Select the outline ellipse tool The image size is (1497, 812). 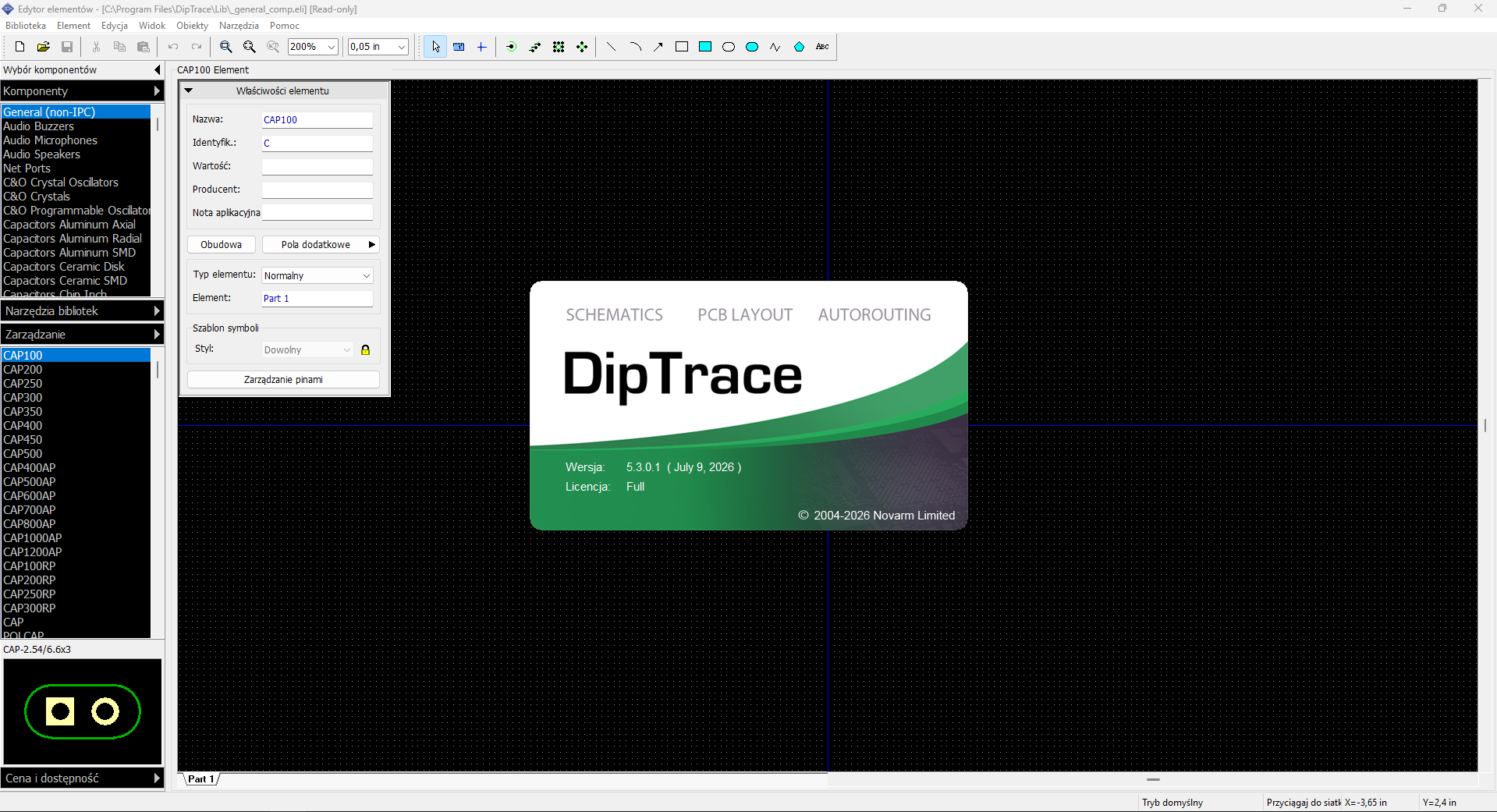pyautogui.click(x=729, y=47)
